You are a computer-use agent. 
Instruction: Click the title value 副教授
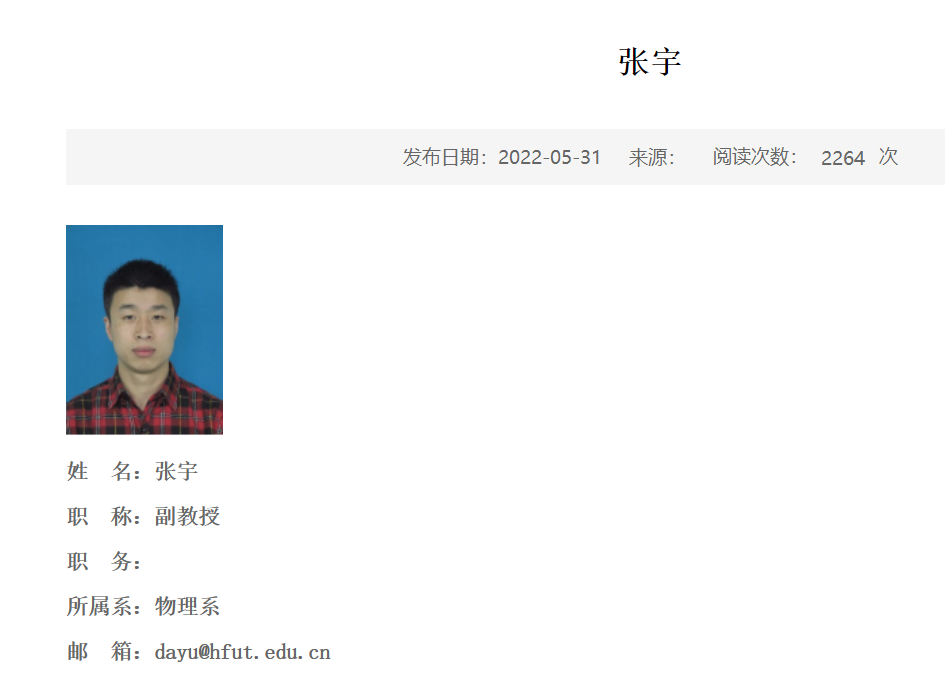(187, 517)
